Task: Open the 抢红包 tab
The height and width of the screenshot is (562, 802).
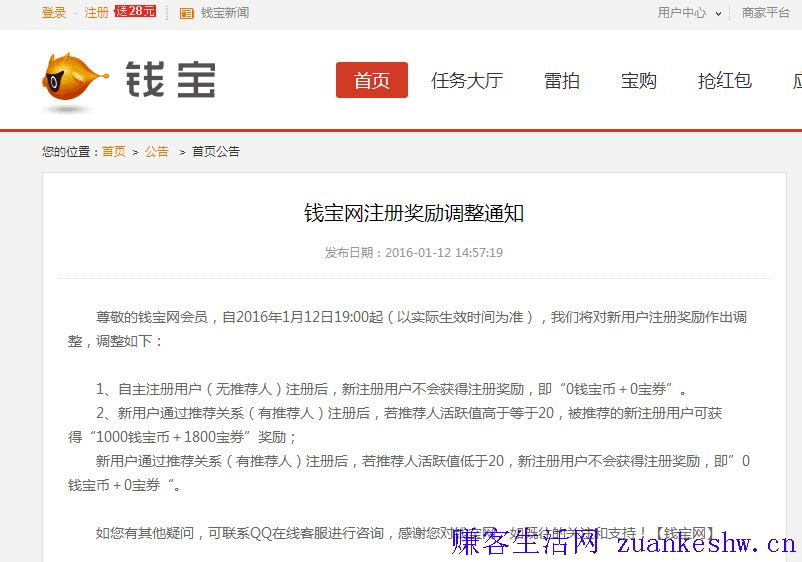Action: [x=725, y=80]
